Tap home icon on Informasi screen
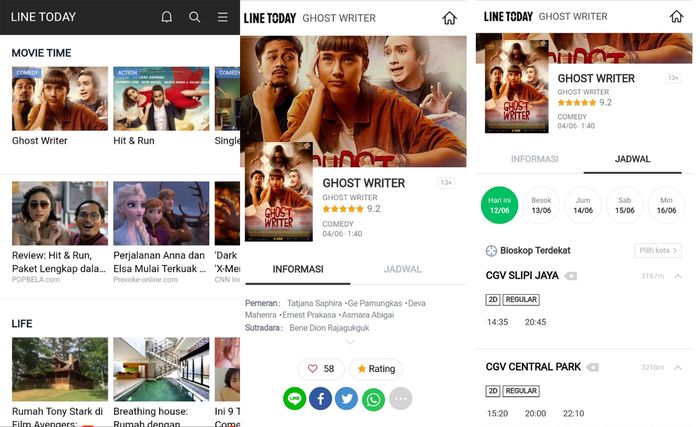 tap(449, 18)
